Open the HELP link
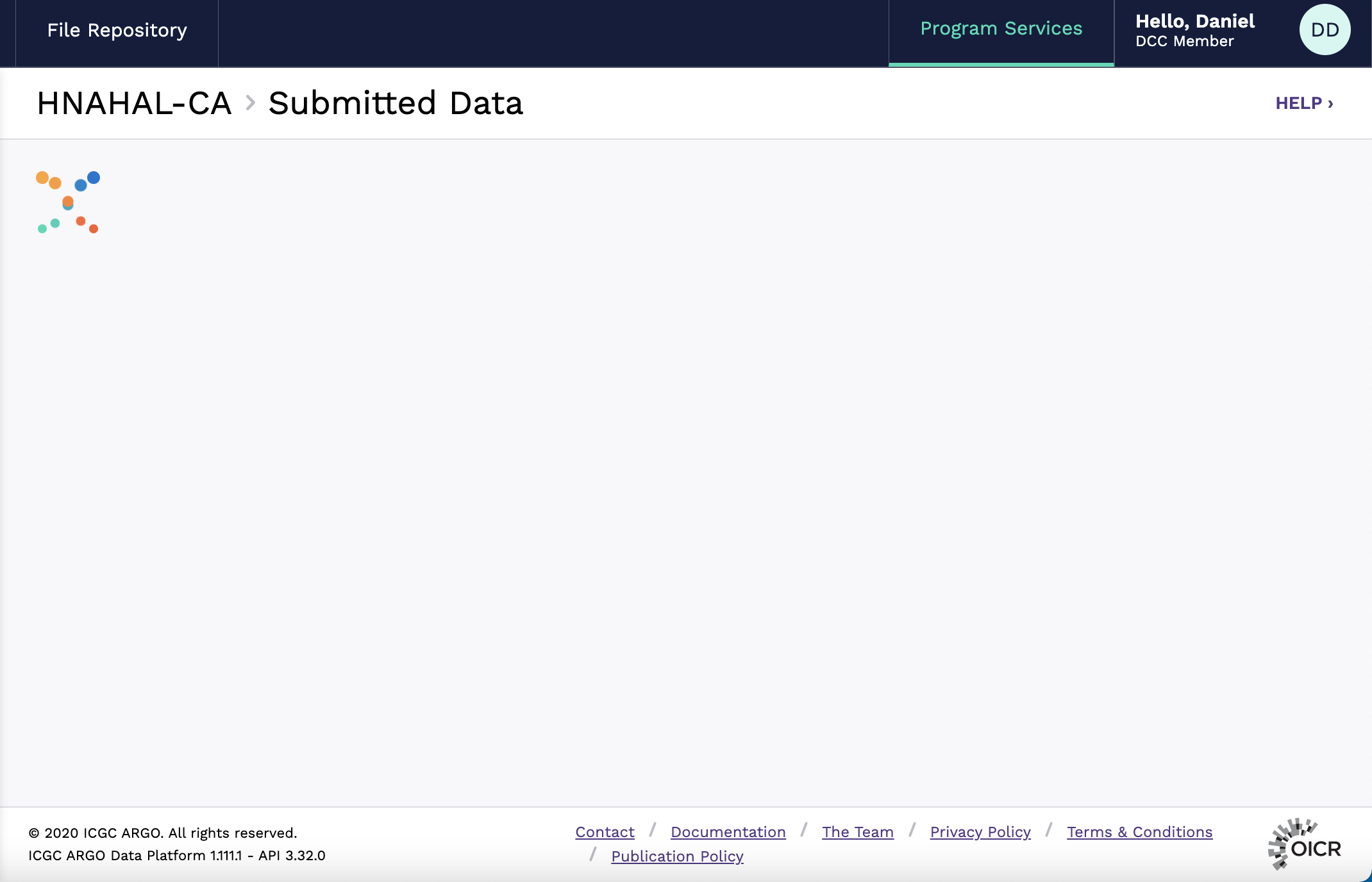The height and width of the screenshot is (882, 1372). point(1299,103)
